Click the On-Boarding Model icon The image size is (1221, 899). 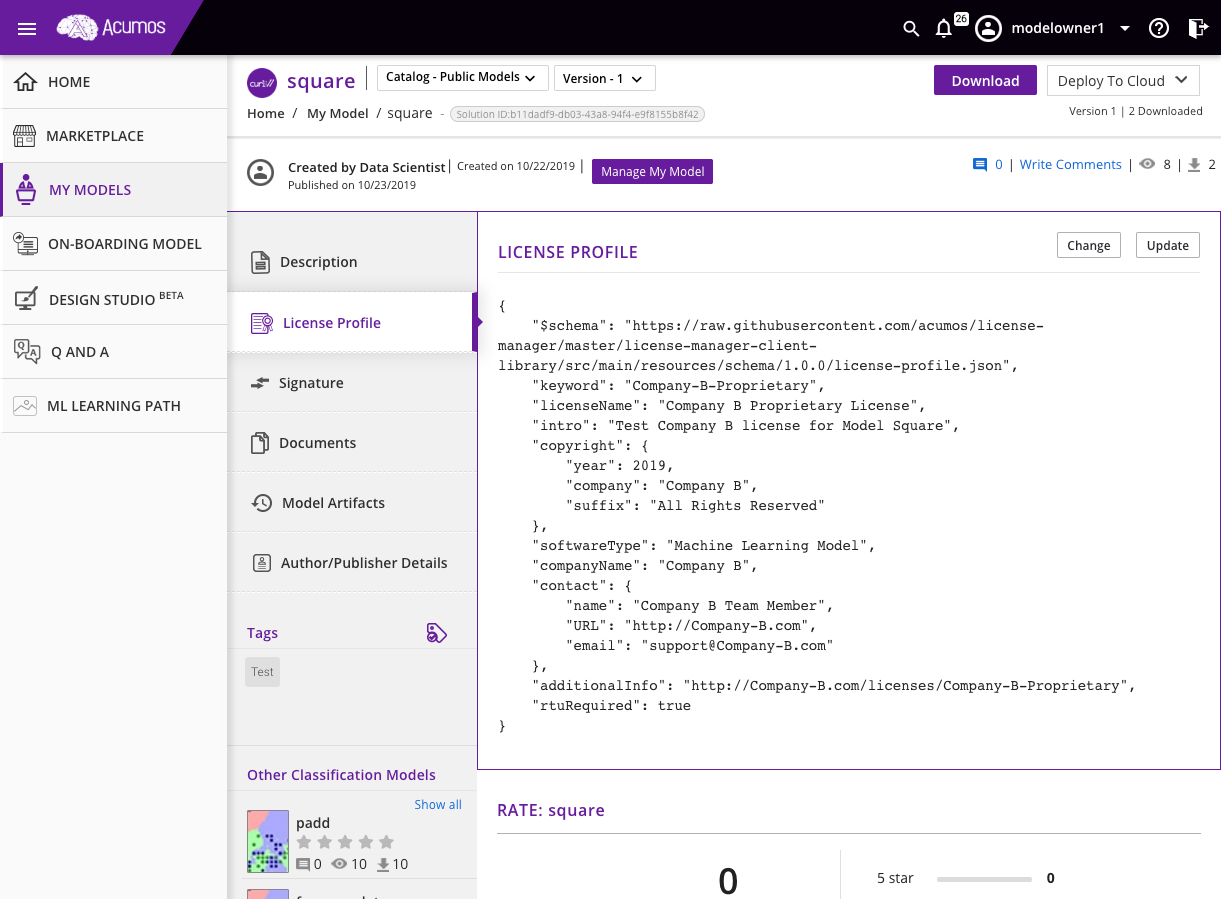26,243
